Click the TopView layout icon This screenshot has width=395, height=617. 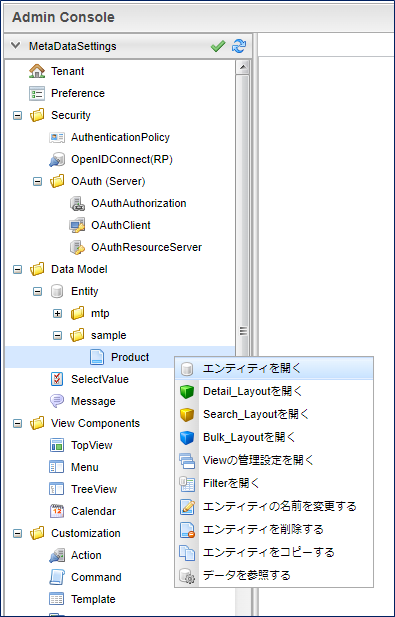coord(57,445)
